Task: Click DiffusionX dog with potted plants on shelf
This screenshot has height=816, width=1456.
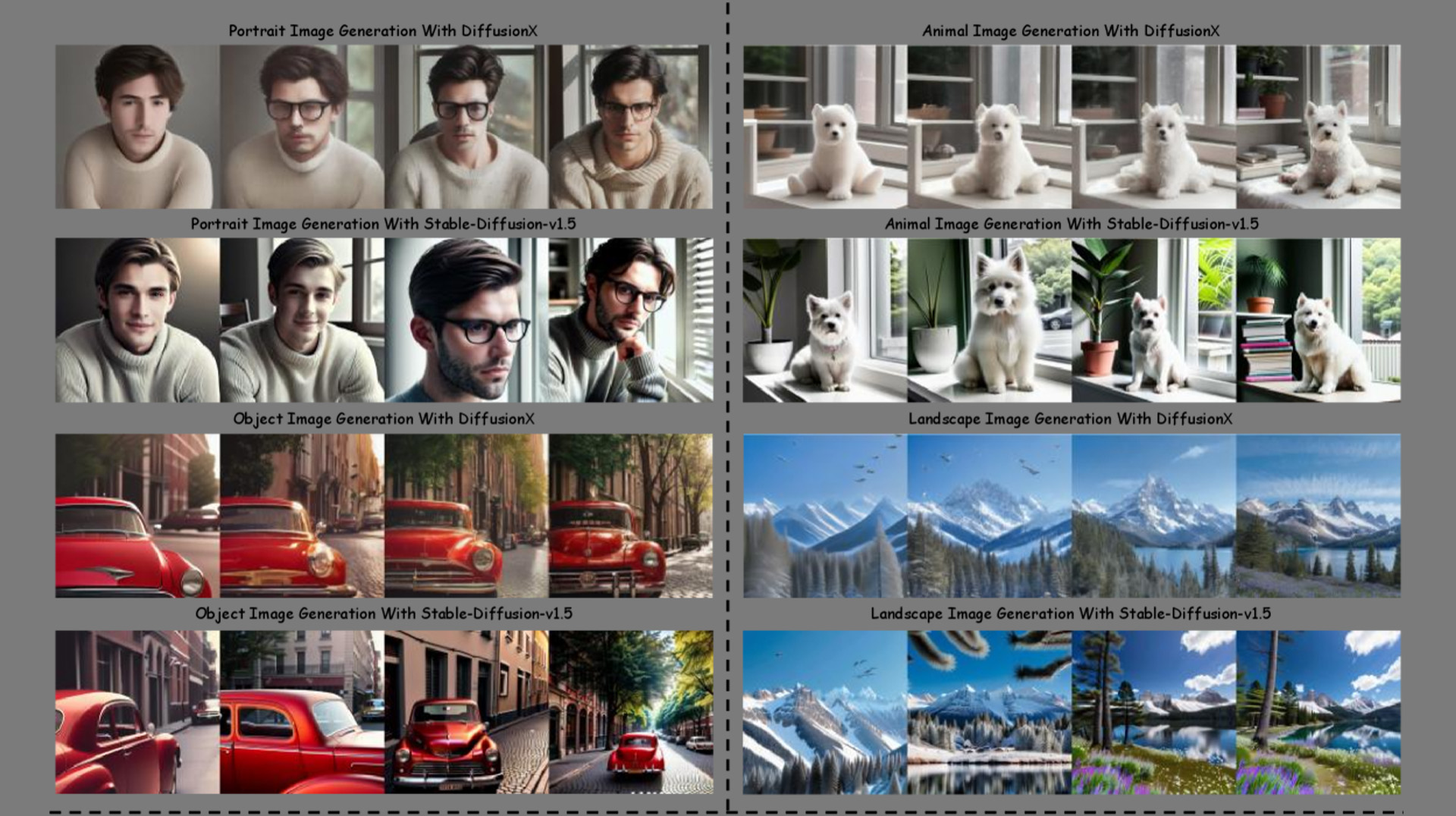Action: click(x=1318, y=127)
